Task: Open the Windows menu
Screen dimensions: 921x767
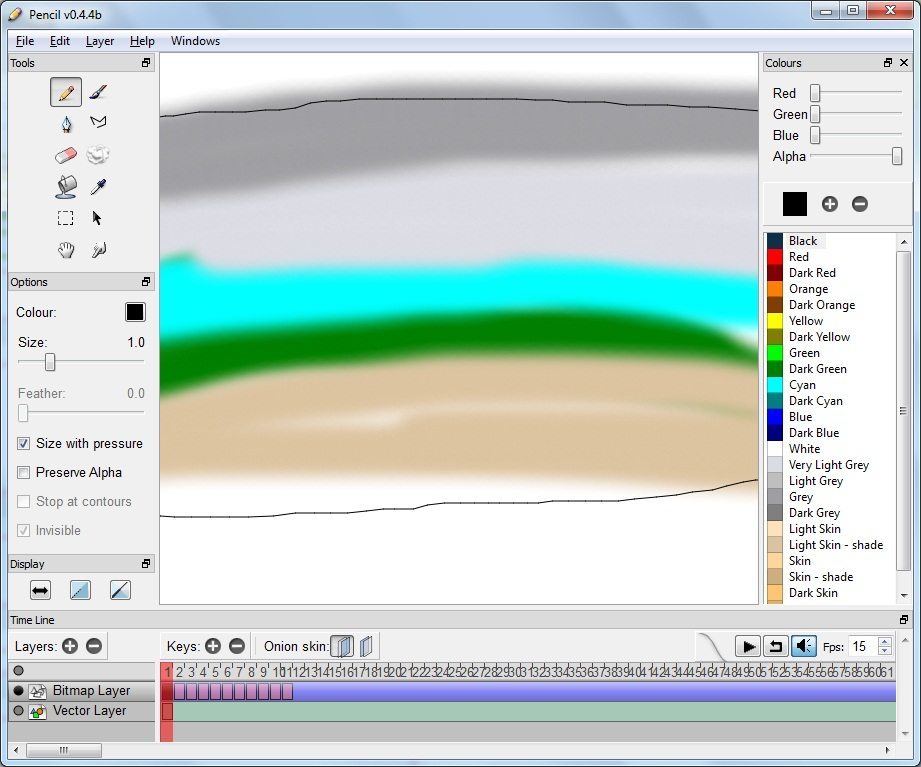Action: click(x=195, y=41)
